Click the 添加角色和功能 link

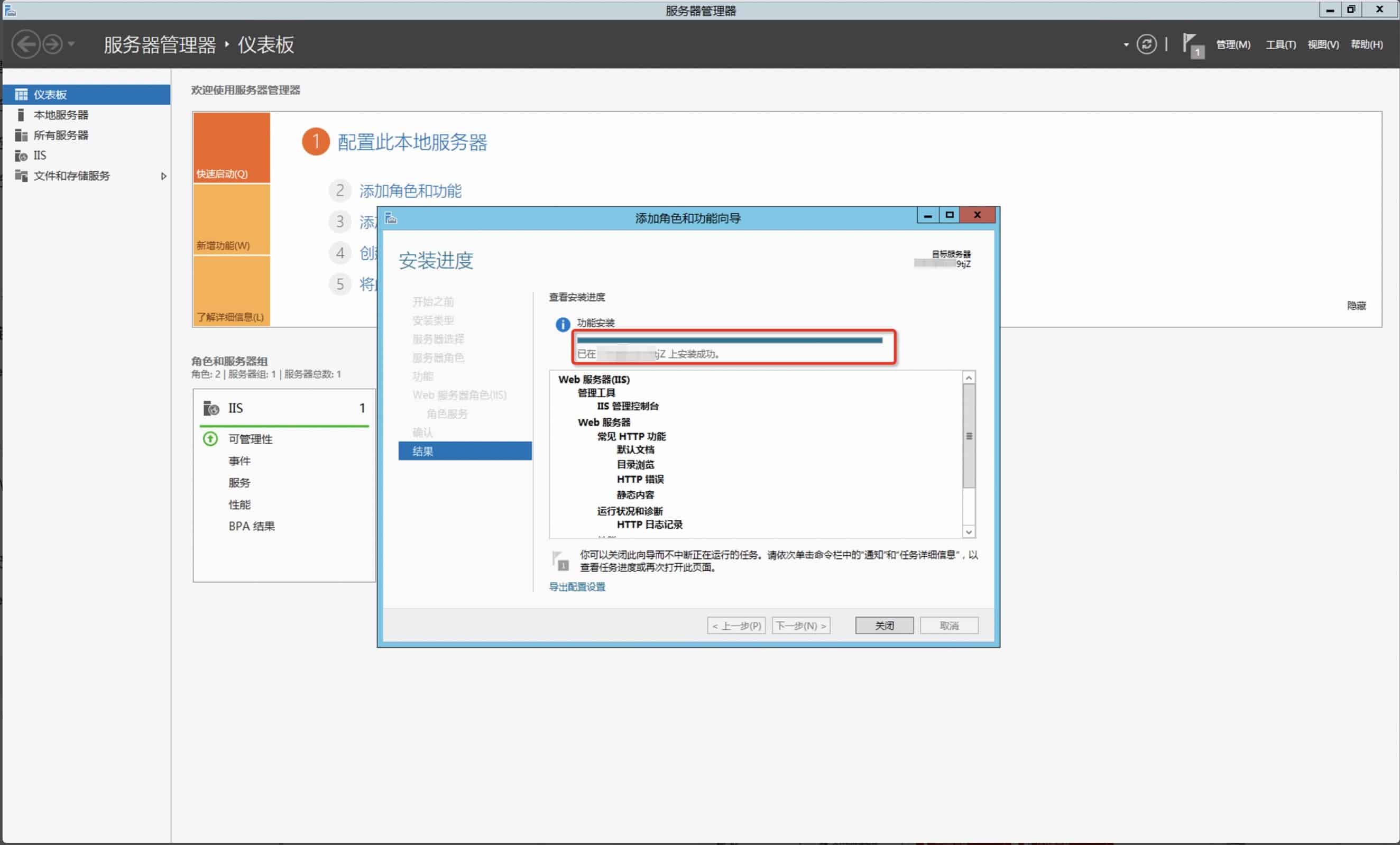tap(410, 191)
